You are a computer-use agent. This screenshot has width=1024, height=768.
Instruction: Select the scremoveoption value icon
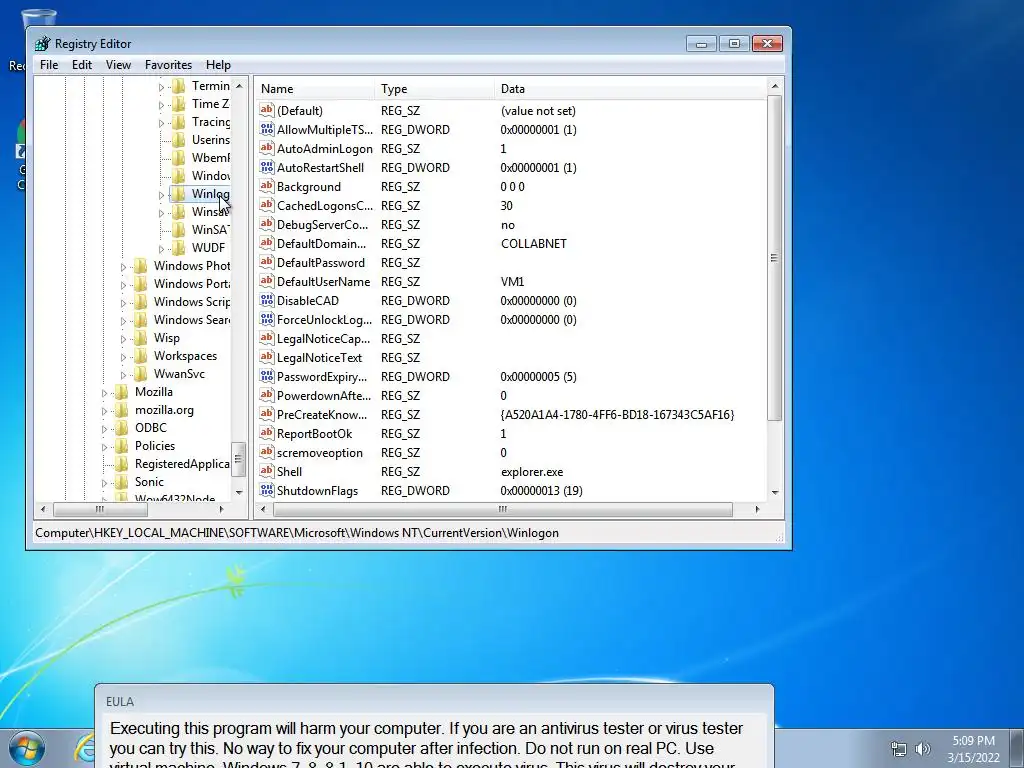266,452
